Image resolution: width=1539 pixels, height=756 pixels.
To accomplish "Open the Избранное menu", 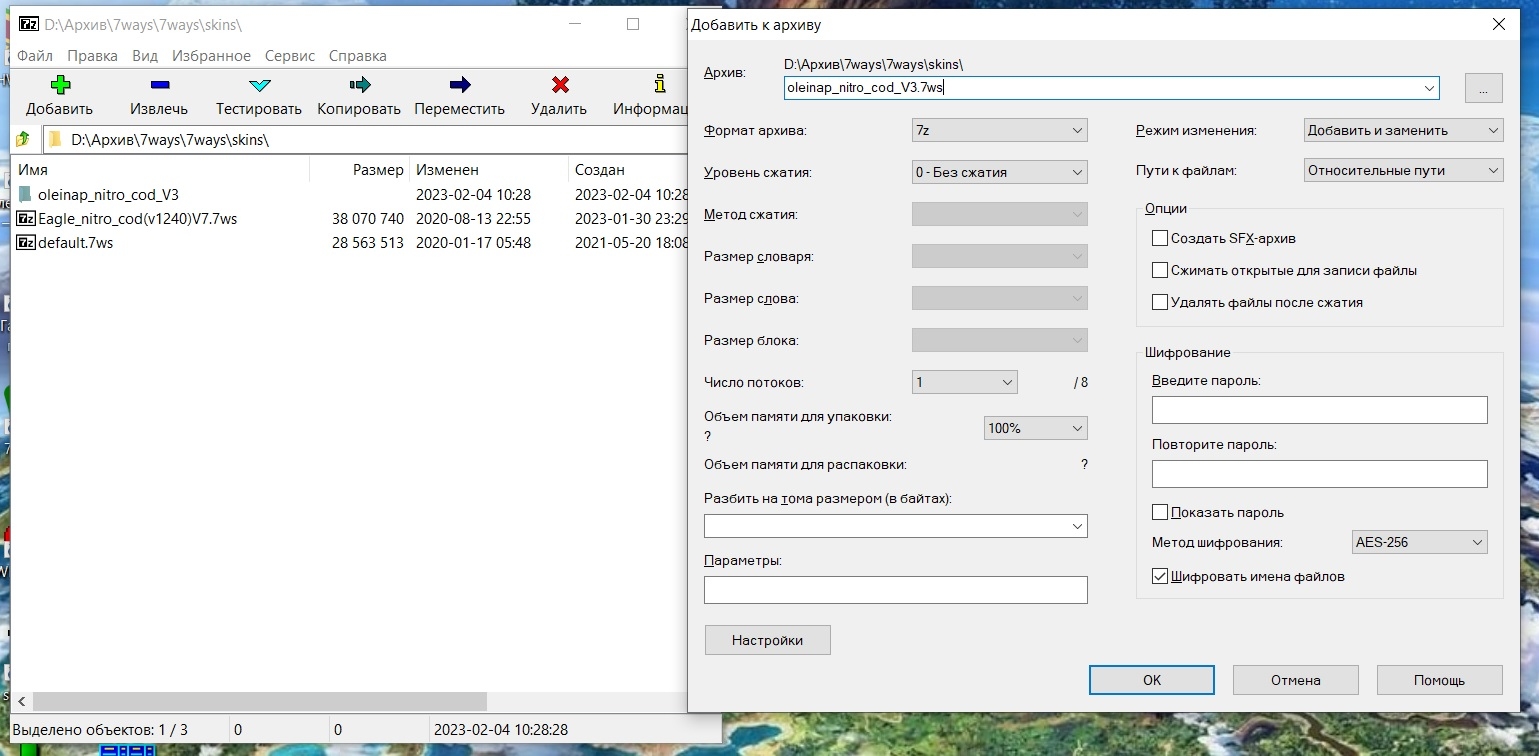I will tap(211, 56).
